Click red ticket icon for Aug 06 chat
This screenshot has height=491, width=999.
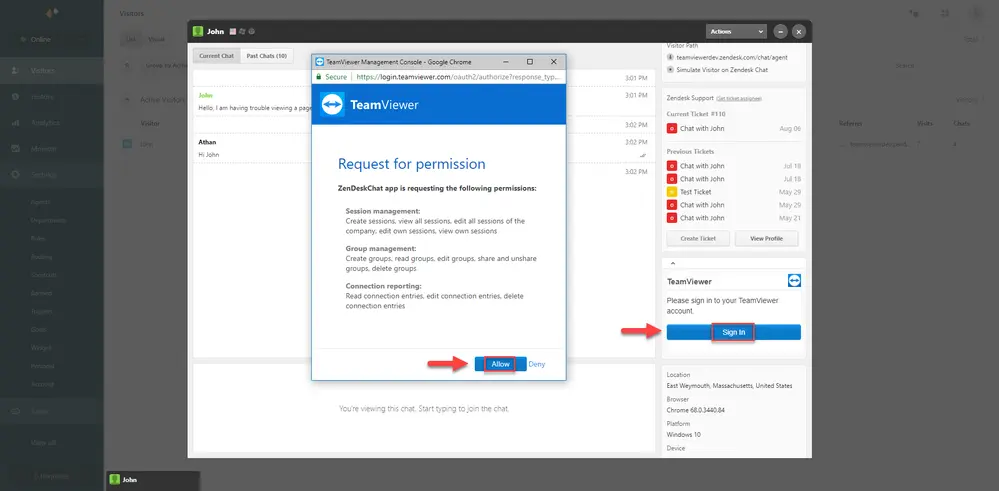(x=672, y=129)
